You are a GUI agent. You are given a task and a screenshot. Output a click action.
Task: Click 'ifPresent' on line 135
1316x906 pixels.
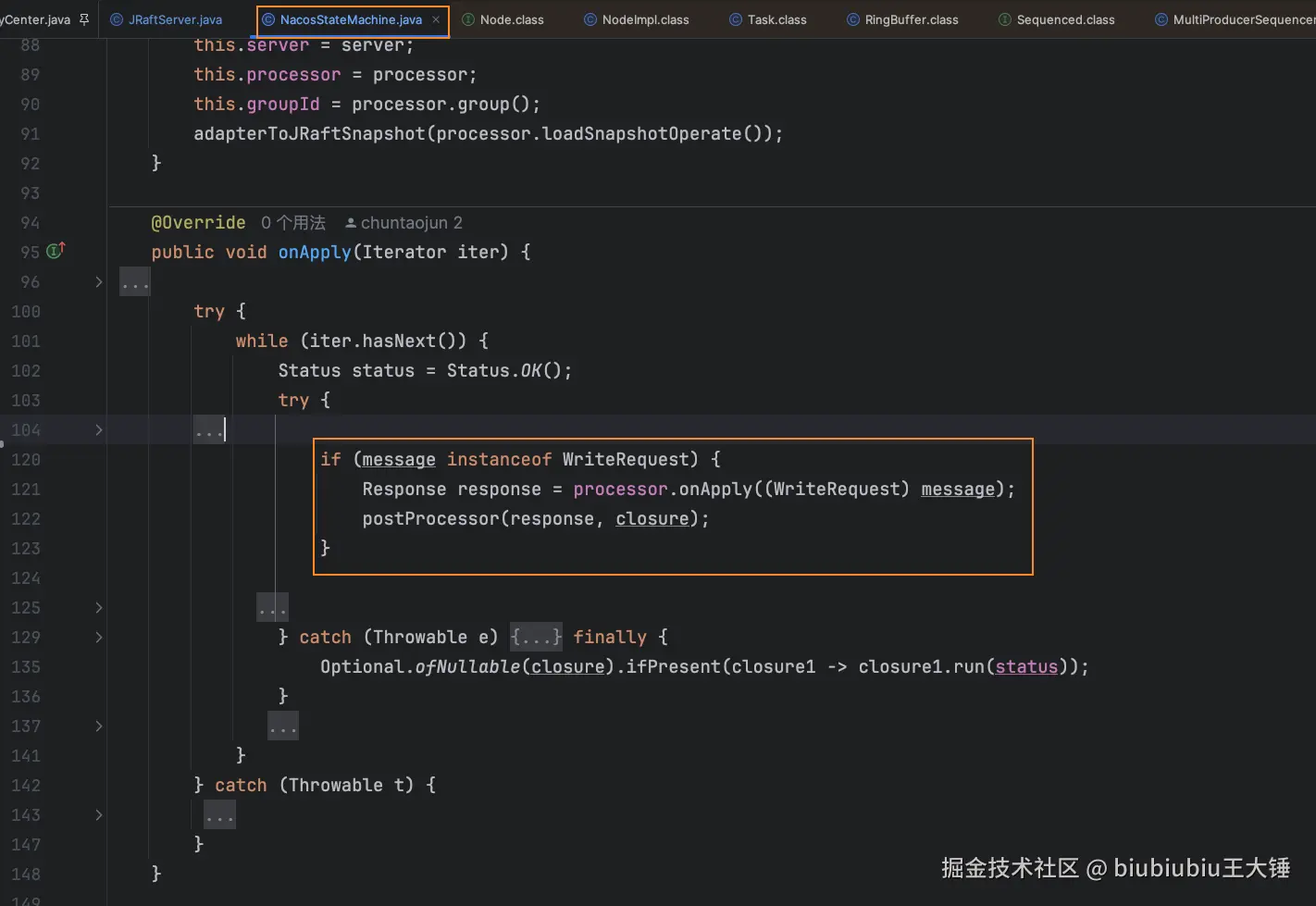674,666
